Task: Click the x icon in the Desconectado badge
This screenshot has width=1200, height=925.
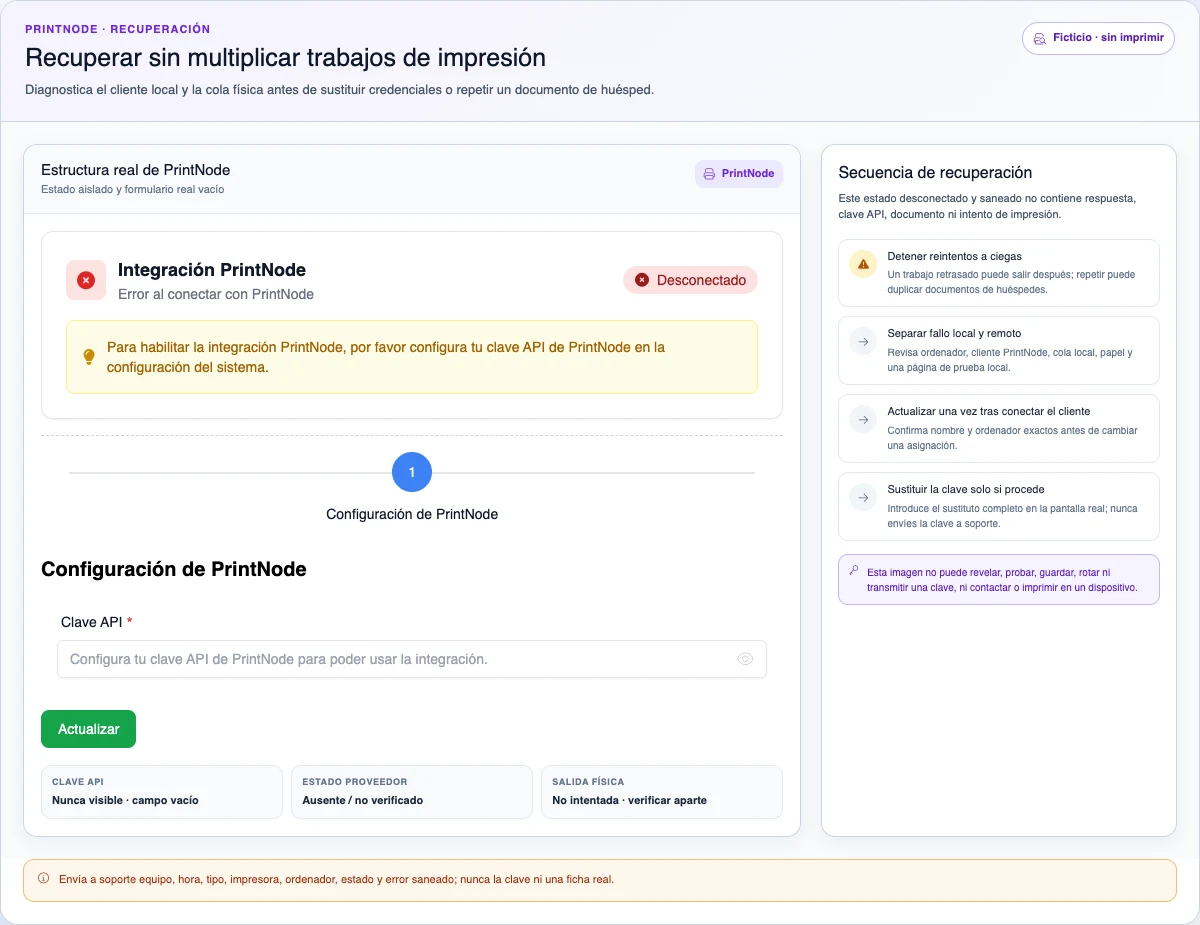Action: click(x=642, y=280)
